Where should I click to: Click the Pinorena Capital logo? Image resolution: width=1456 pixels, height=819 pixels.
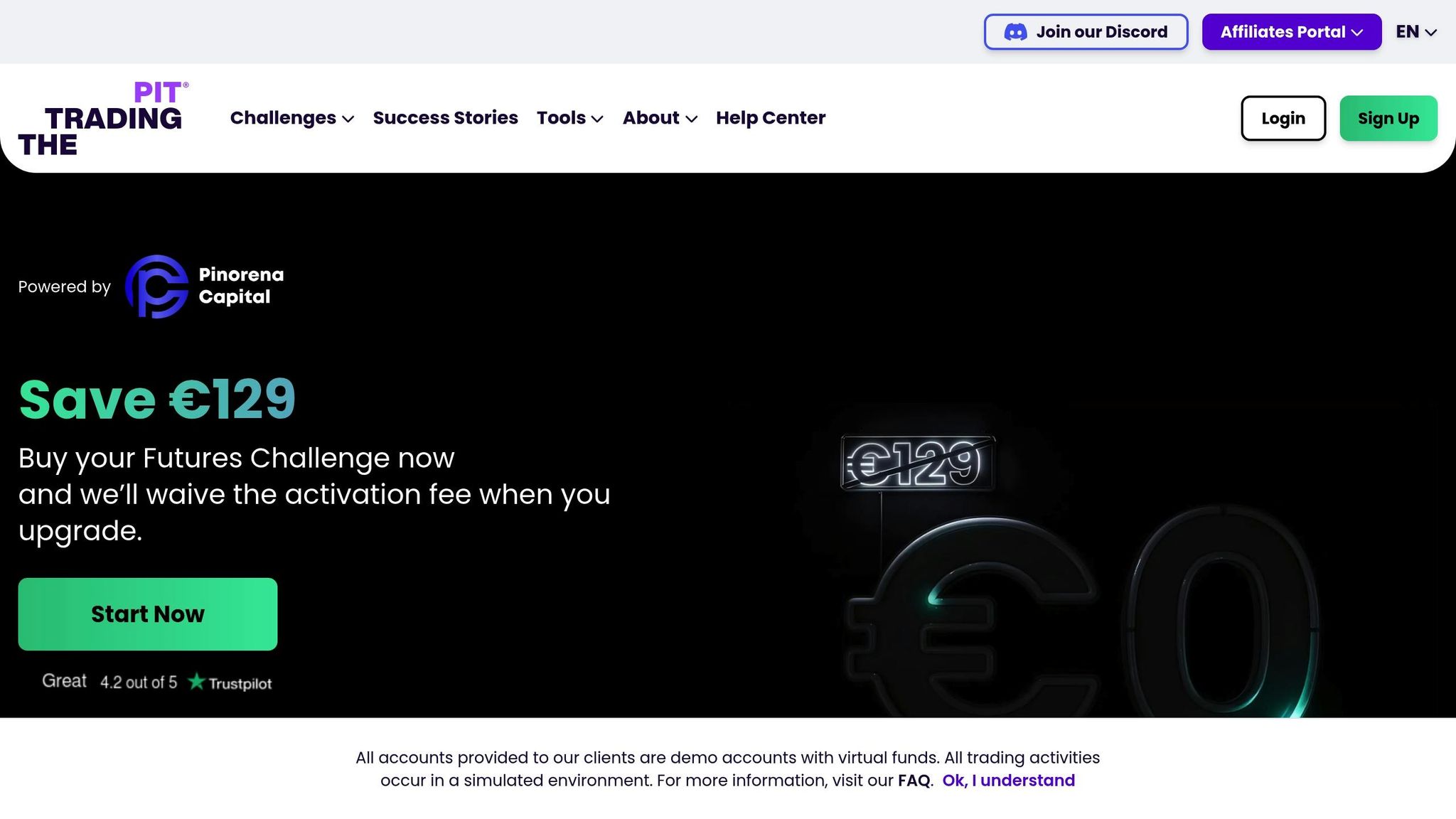pos(156,287)
